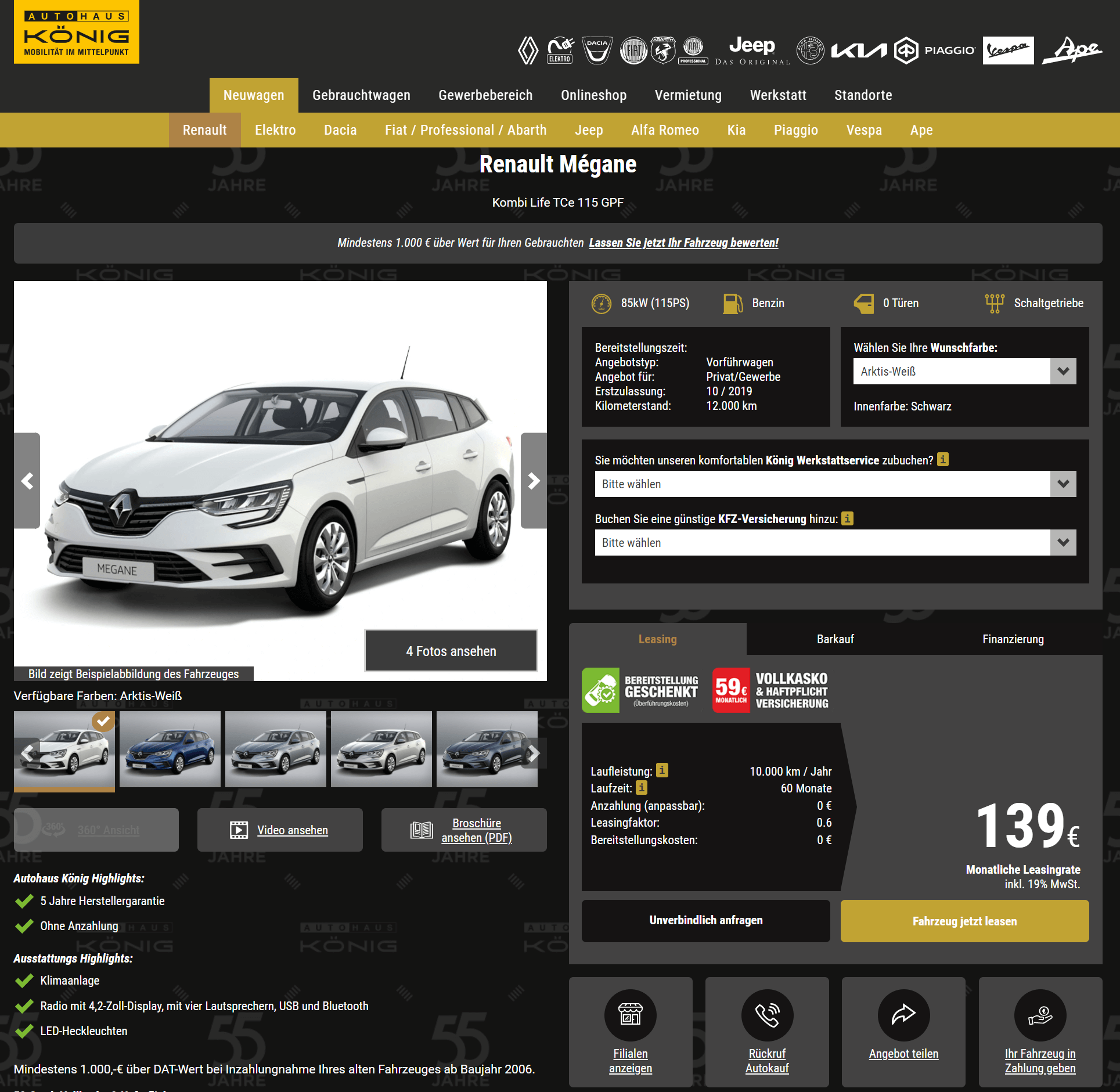Image resolution: width=1120 pixels, height=1092 pixels.
Task: Select the Dacia submenu item
Action: (x=340, y=130)
